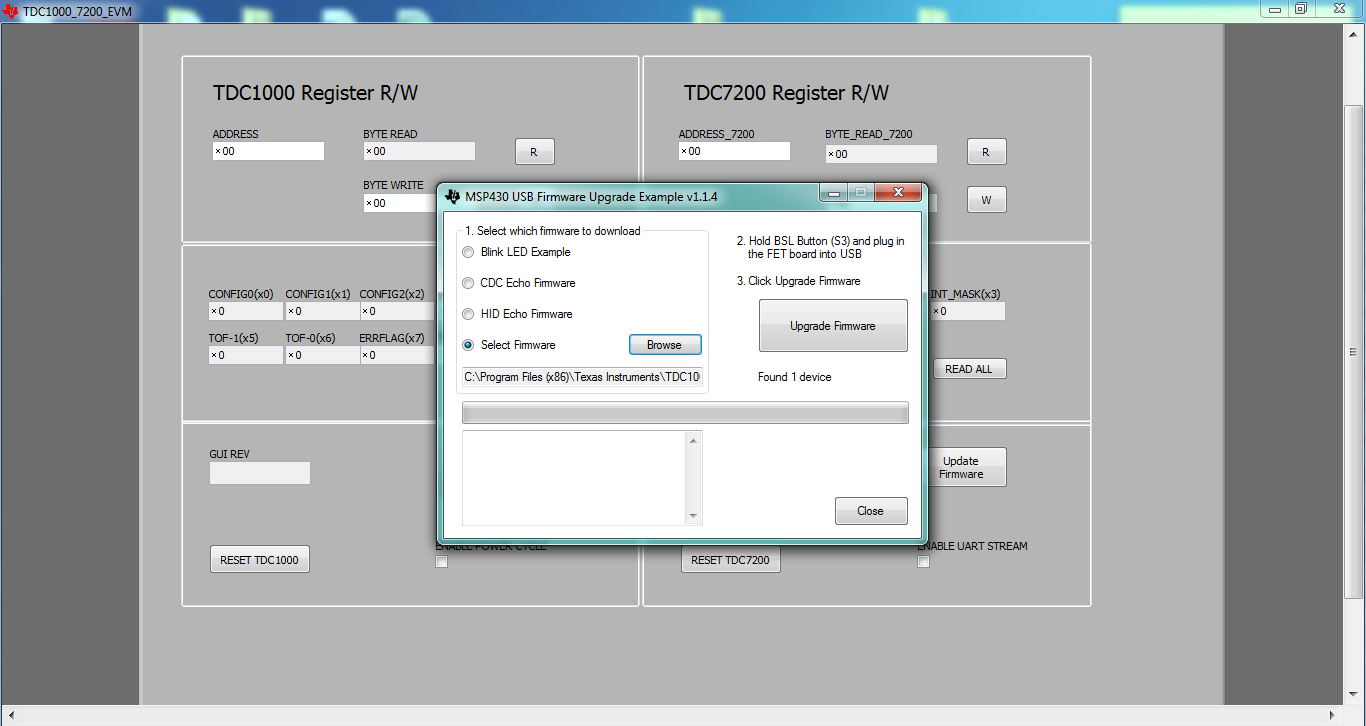
Task: Click the GUI REV field
Action: [x=260, y=473]
